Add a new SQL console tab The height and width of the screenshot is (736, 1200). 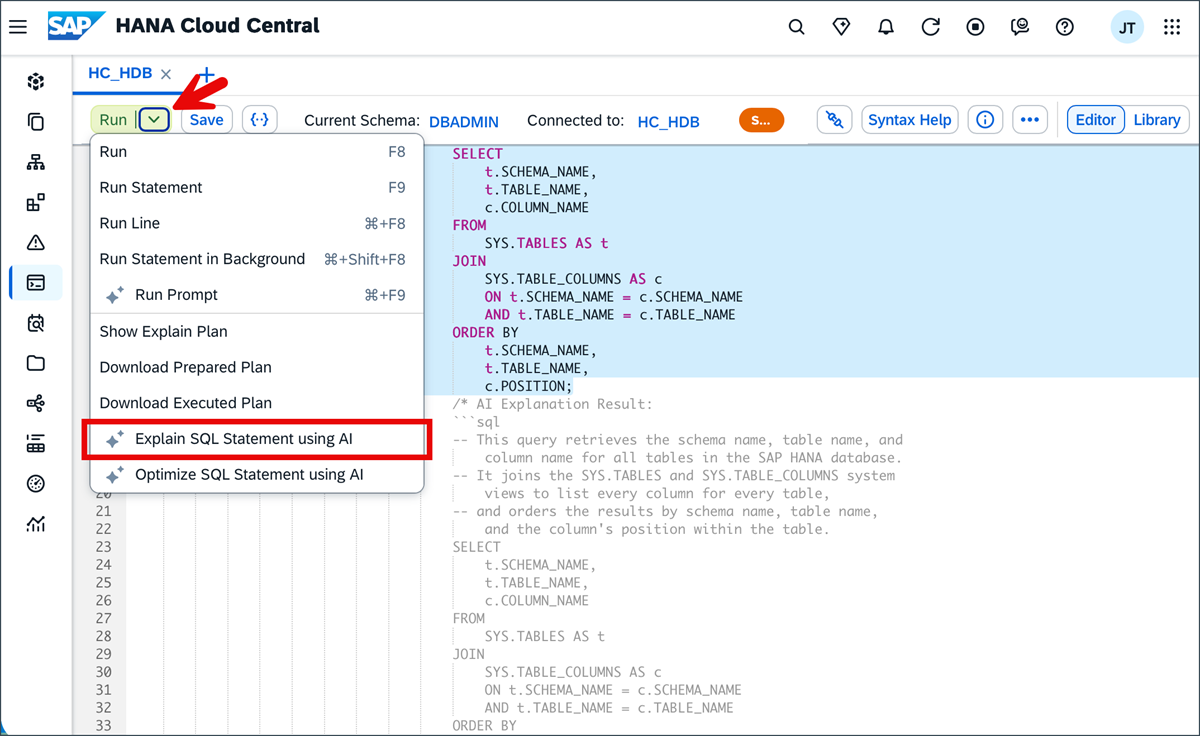pos(207,74)
